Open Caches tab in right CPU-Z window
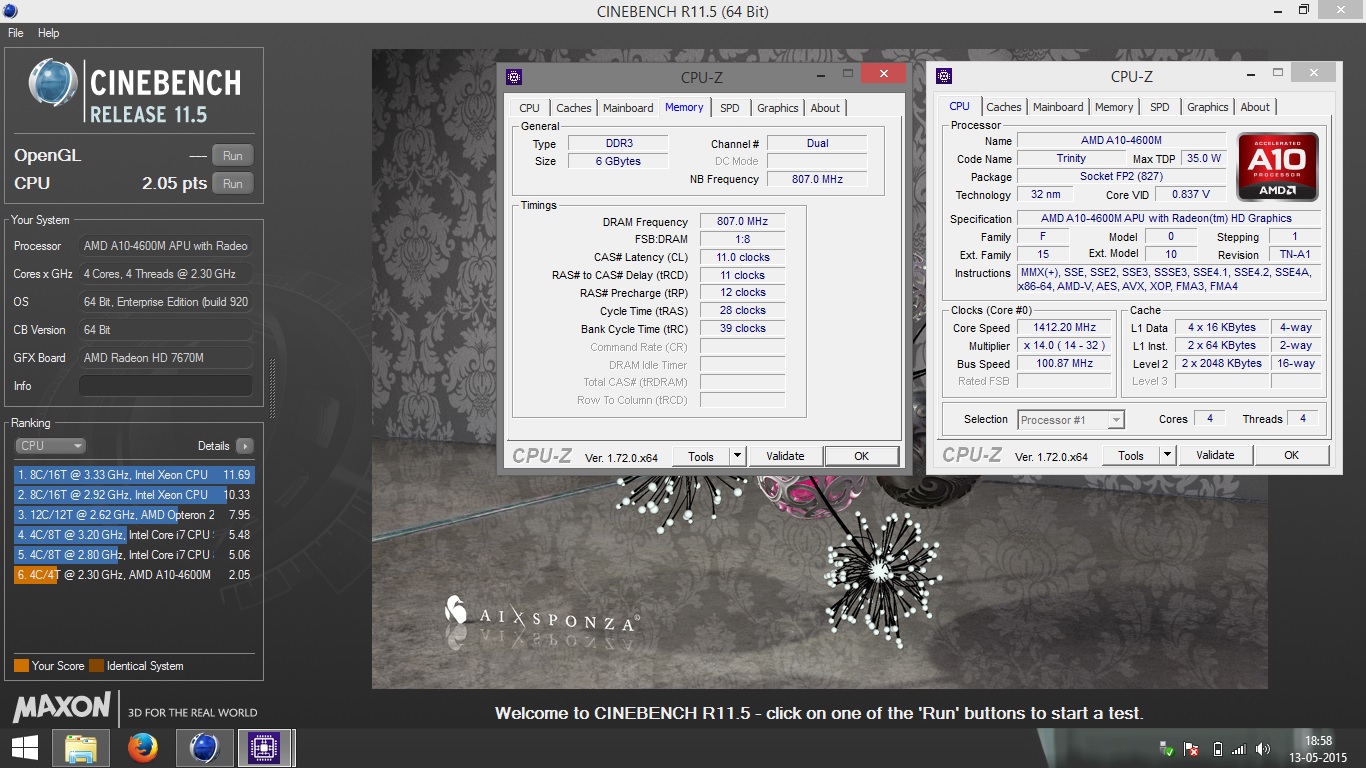 coord(1004,107)
